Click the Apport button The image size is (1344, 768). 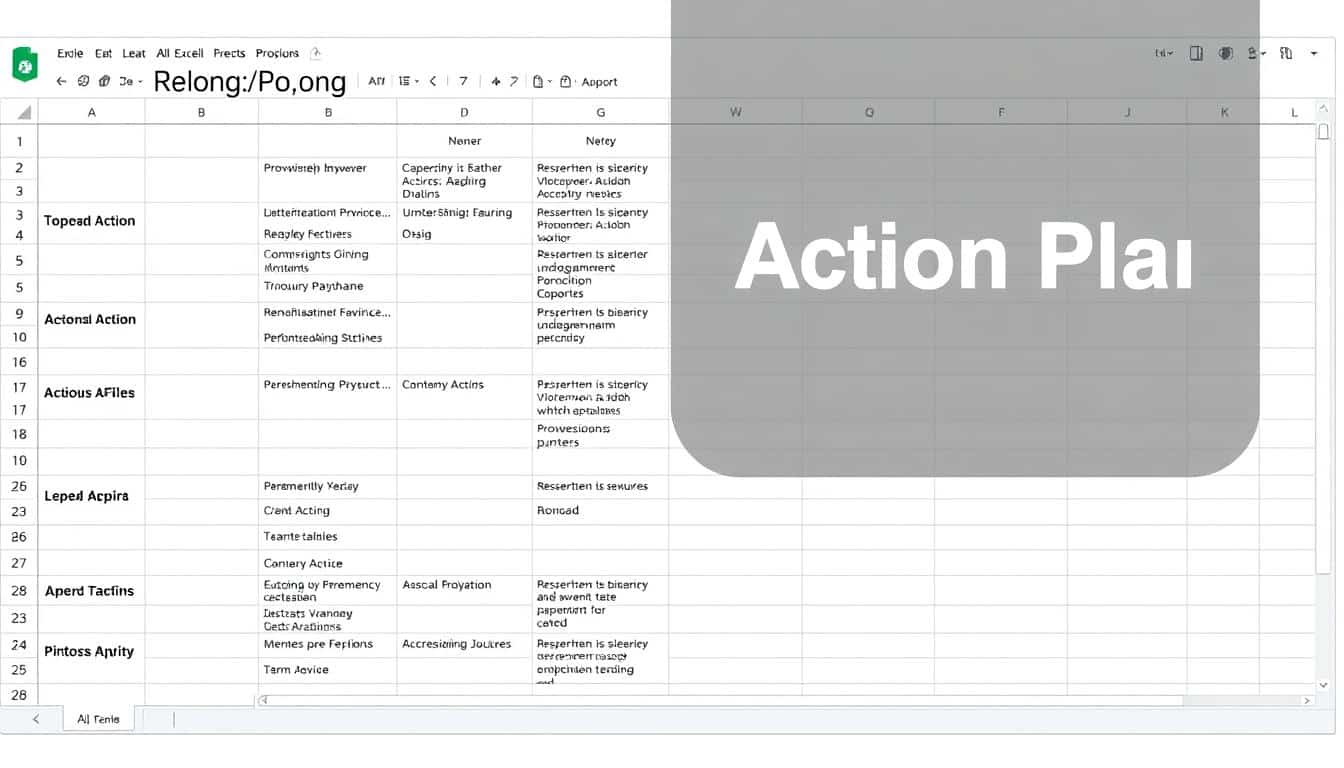pos(599,82)
